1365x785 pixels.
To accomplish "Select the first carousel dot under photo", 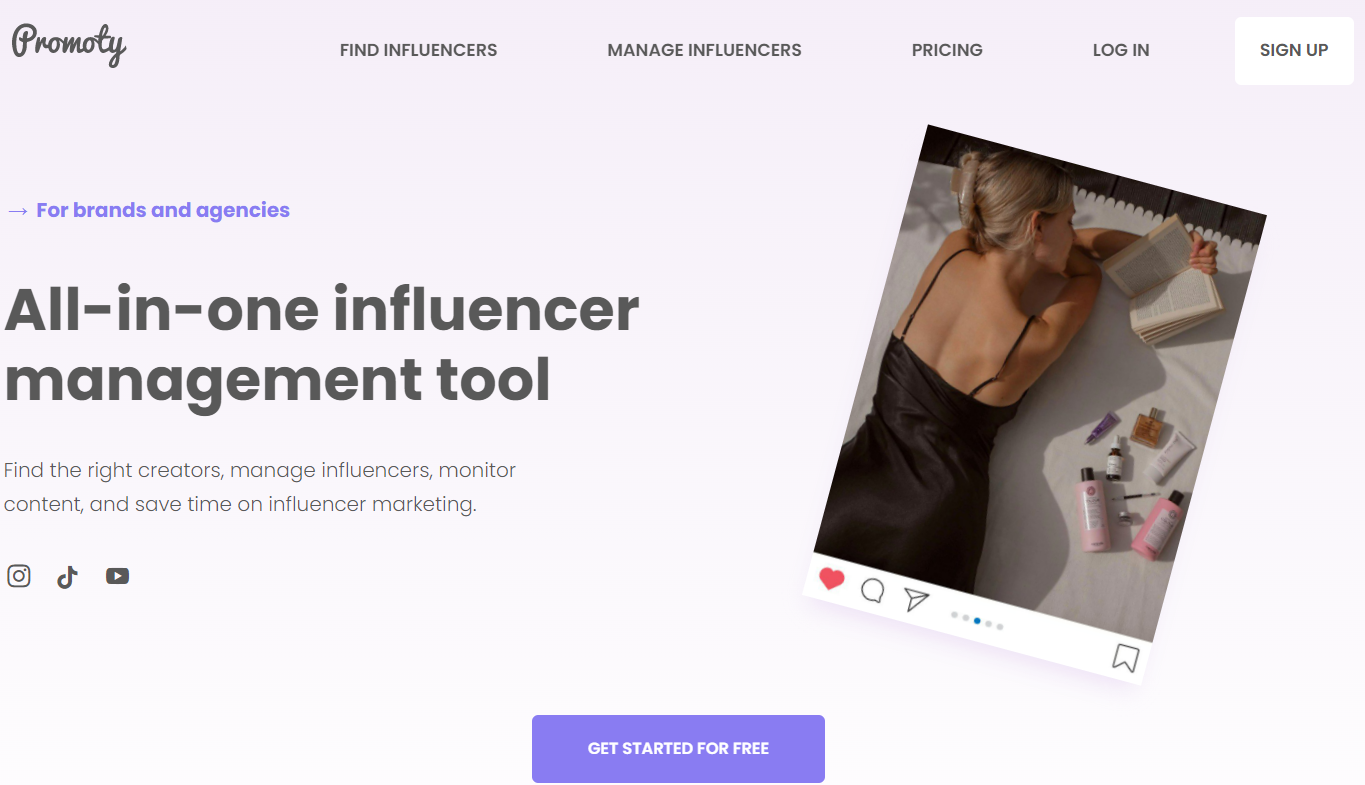I will tap(955, 615).
